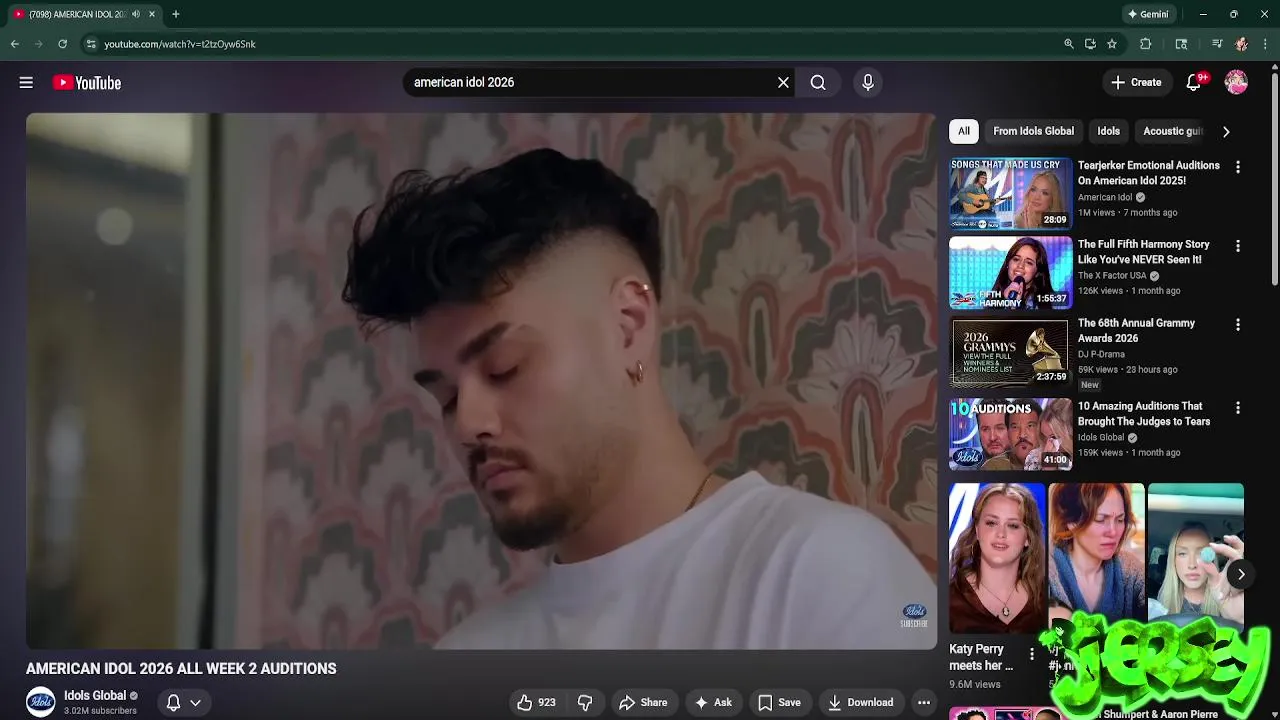
Task: Reload the page
Action: [x=62, y=44]
